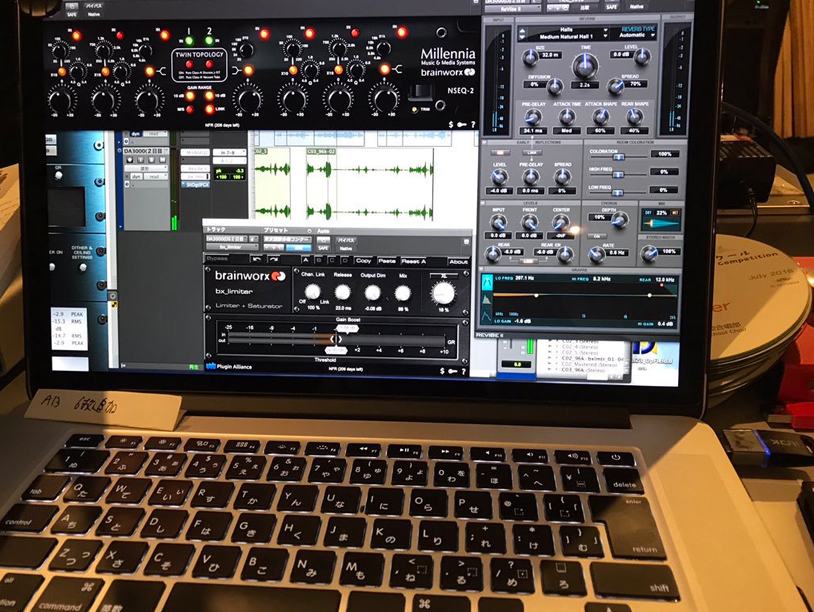
Task: Step to next preset with ReVibe down arrow
Action: (x=522, y=38)
